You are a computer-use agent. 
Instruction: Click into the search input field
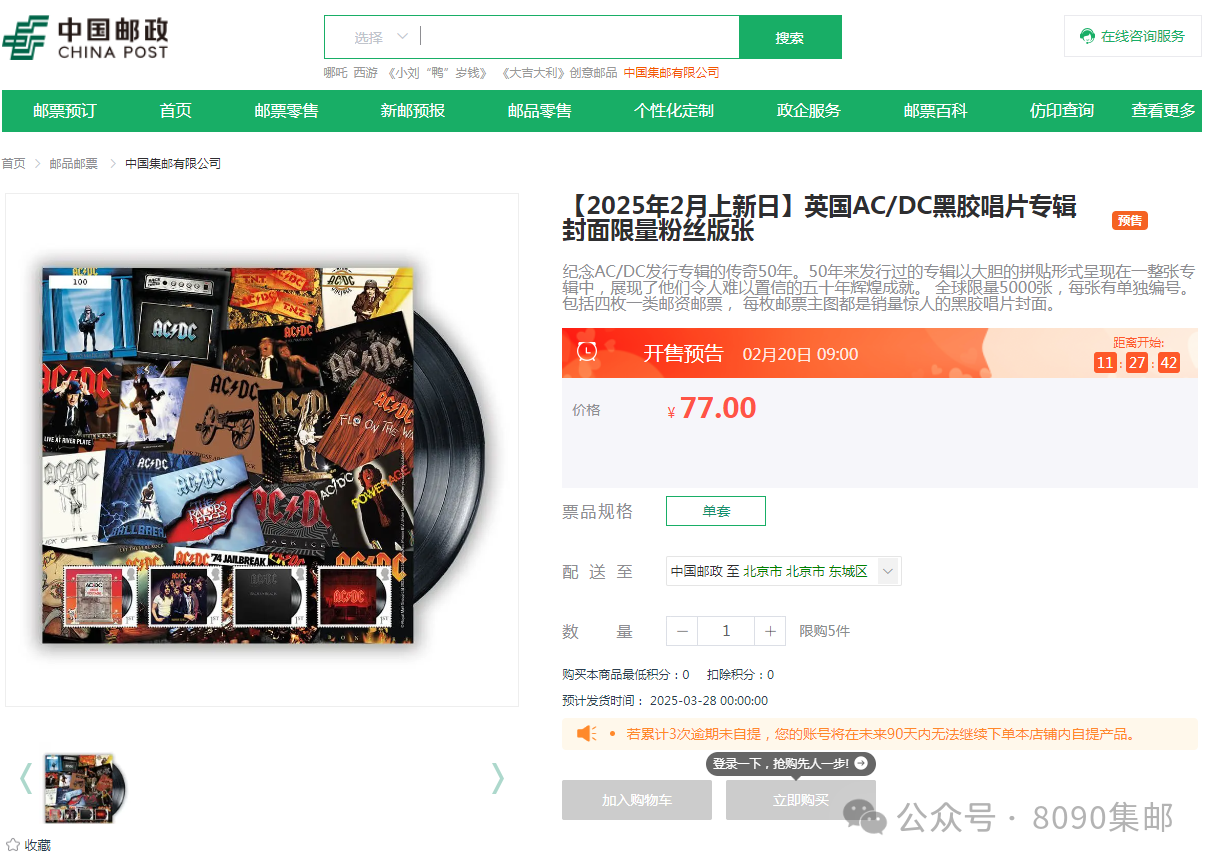(578, 37)
